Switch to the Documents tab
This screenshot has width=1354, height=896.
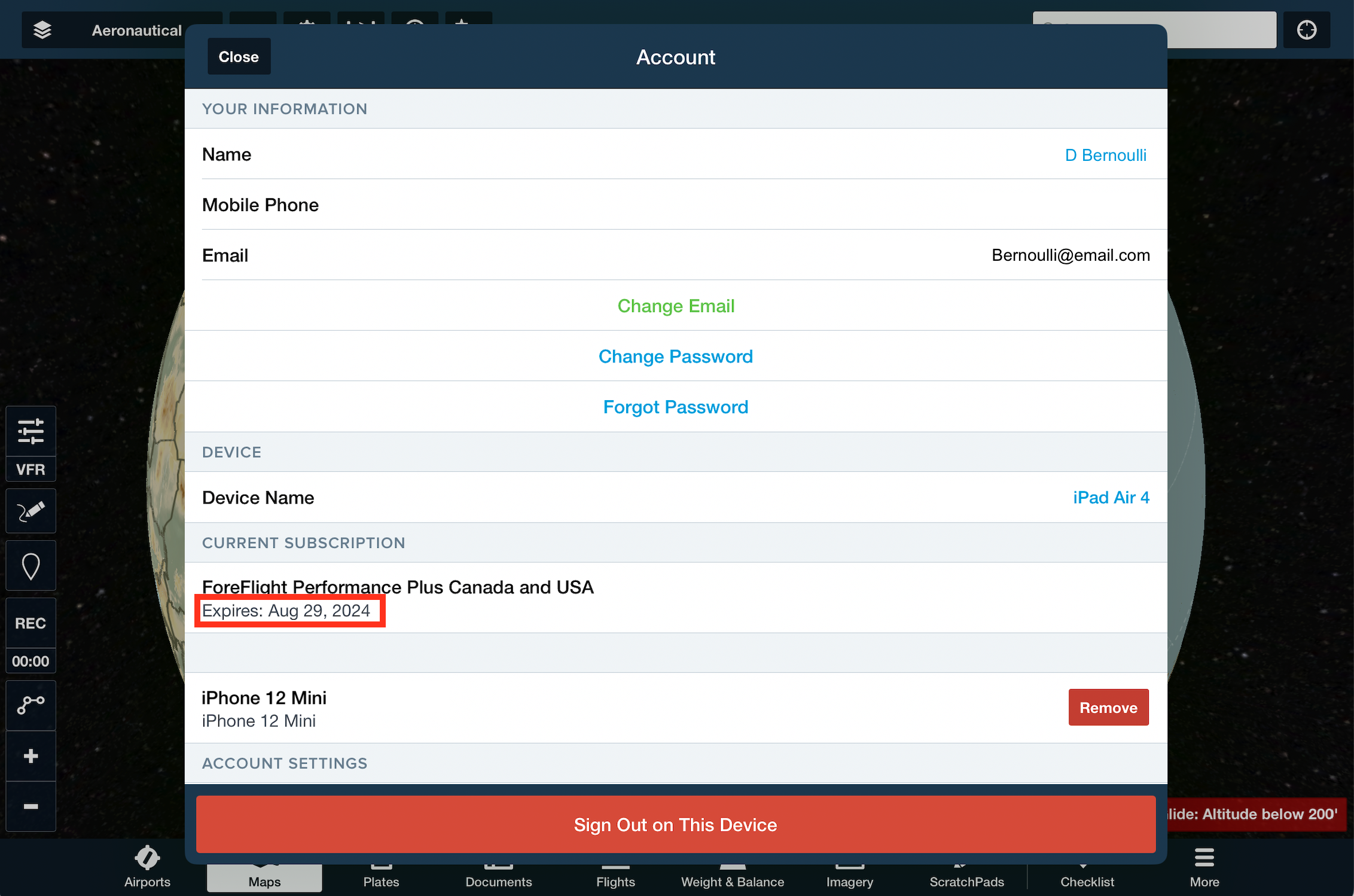499,877
